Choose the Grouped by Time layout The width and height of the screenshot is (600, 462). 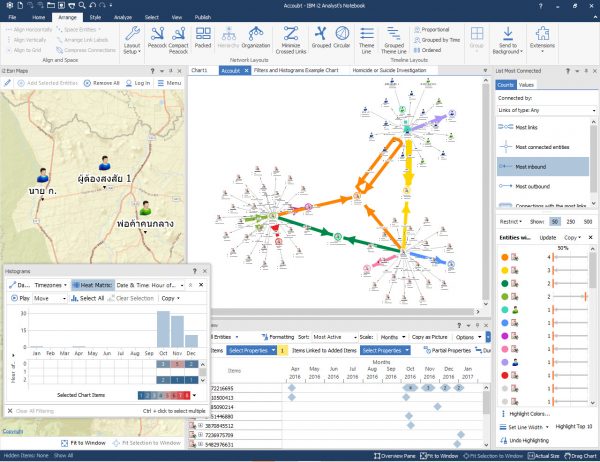pos(437,40)
